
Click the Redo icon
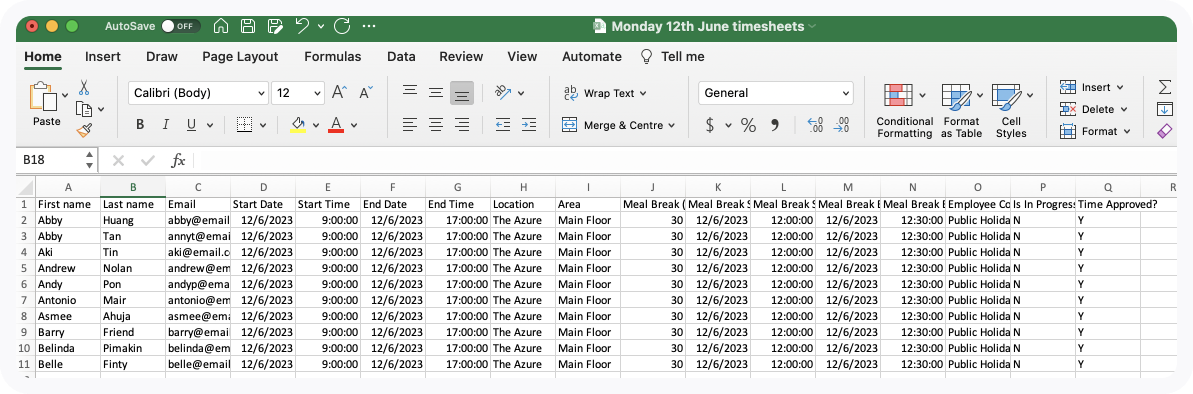[x=342, y=26]
